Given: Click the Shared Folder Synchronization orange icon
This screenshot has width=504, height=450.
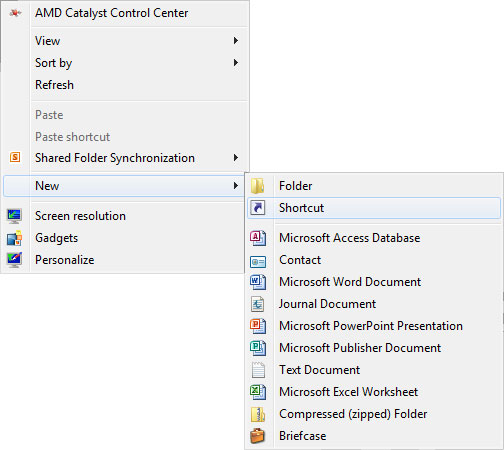Looking at the screenshot, I should [x=15, y=157].
